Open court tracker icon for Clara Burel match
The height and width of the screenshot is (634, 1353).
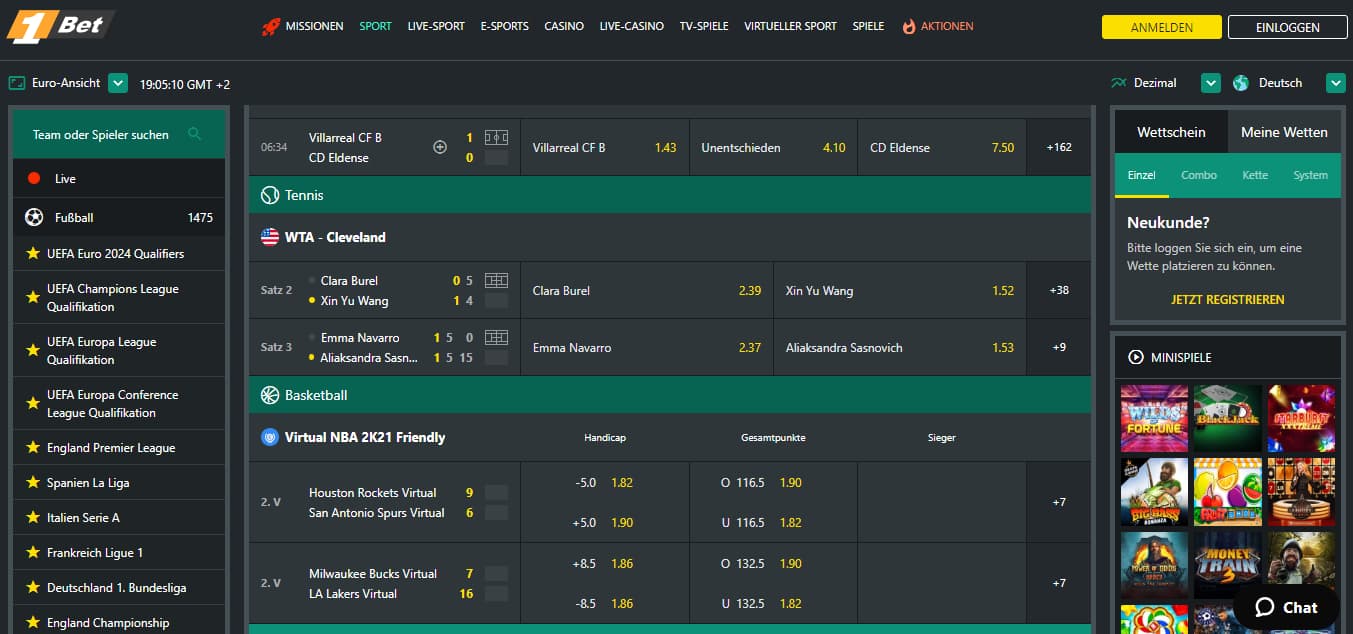click(496, 280)
